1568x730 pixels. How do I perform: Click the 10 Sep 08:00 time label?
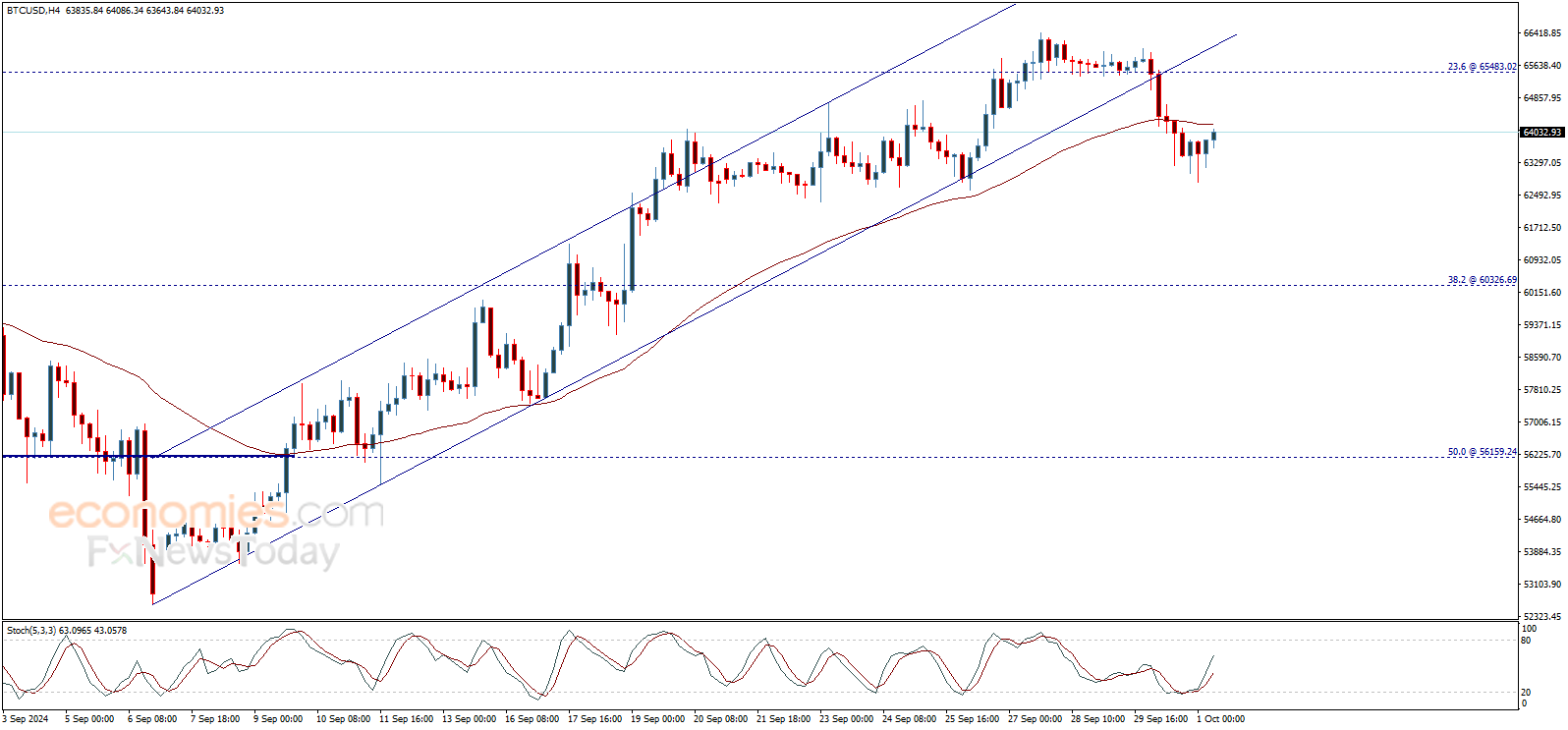[343, 719]
